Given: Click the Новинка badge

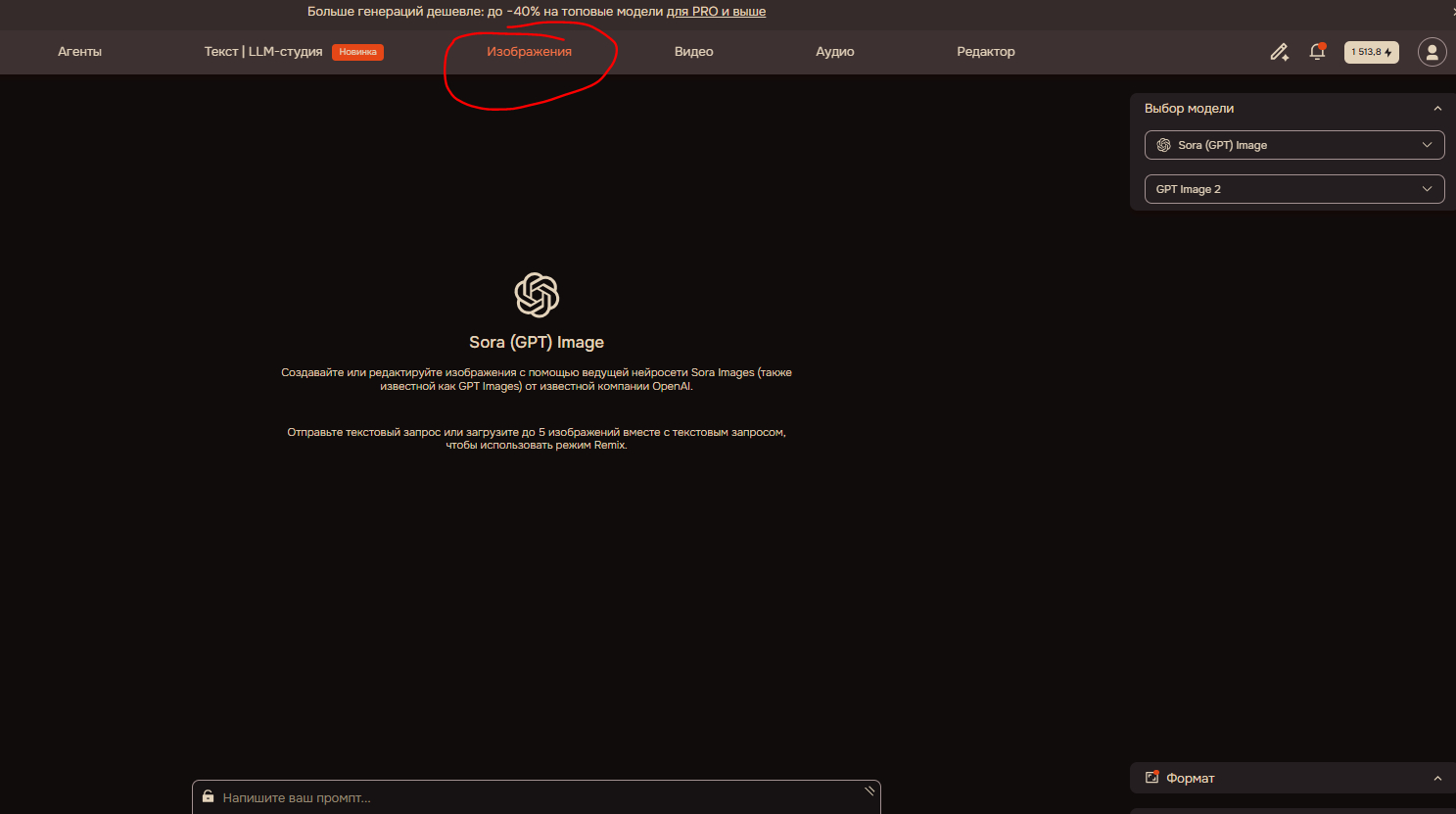Looking at the screenshot, I should coord(357,52).
